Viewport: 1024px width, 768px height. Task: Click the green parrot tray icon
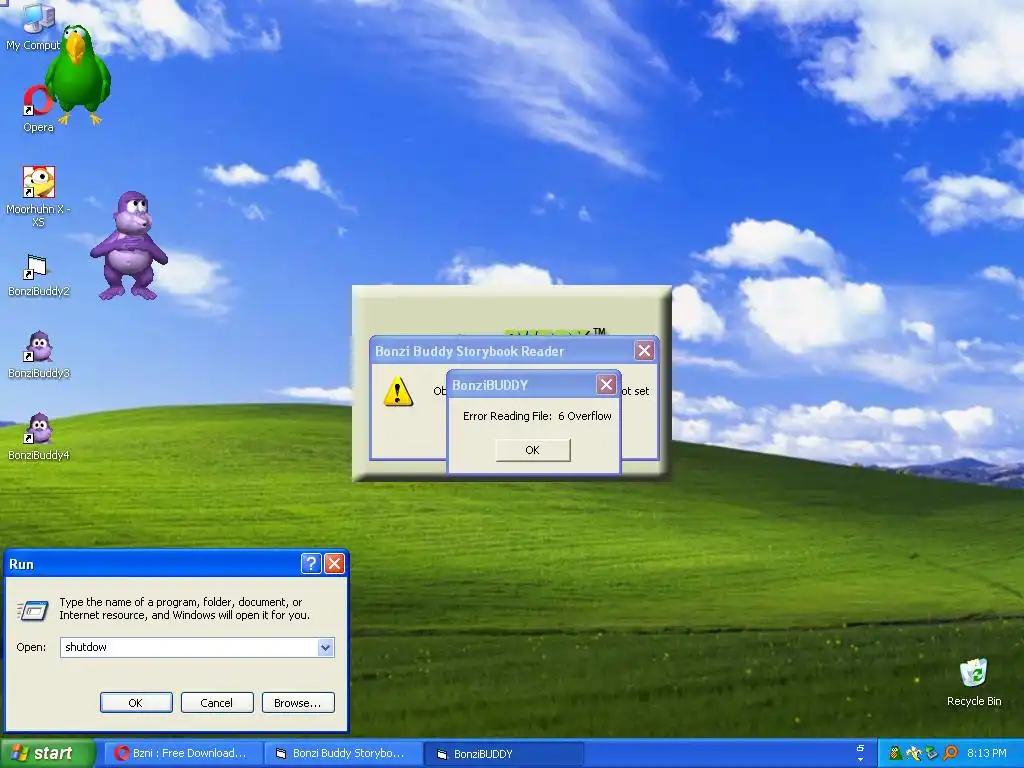[x=895, y=753]
